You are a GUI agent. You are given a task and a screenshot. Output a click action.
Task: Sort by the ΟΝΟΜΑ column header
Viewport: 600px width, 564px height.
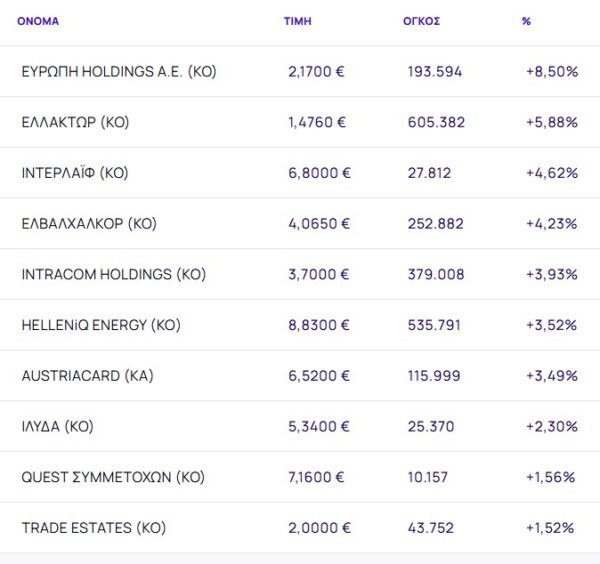pyautogui.click(x=38, y=21)
